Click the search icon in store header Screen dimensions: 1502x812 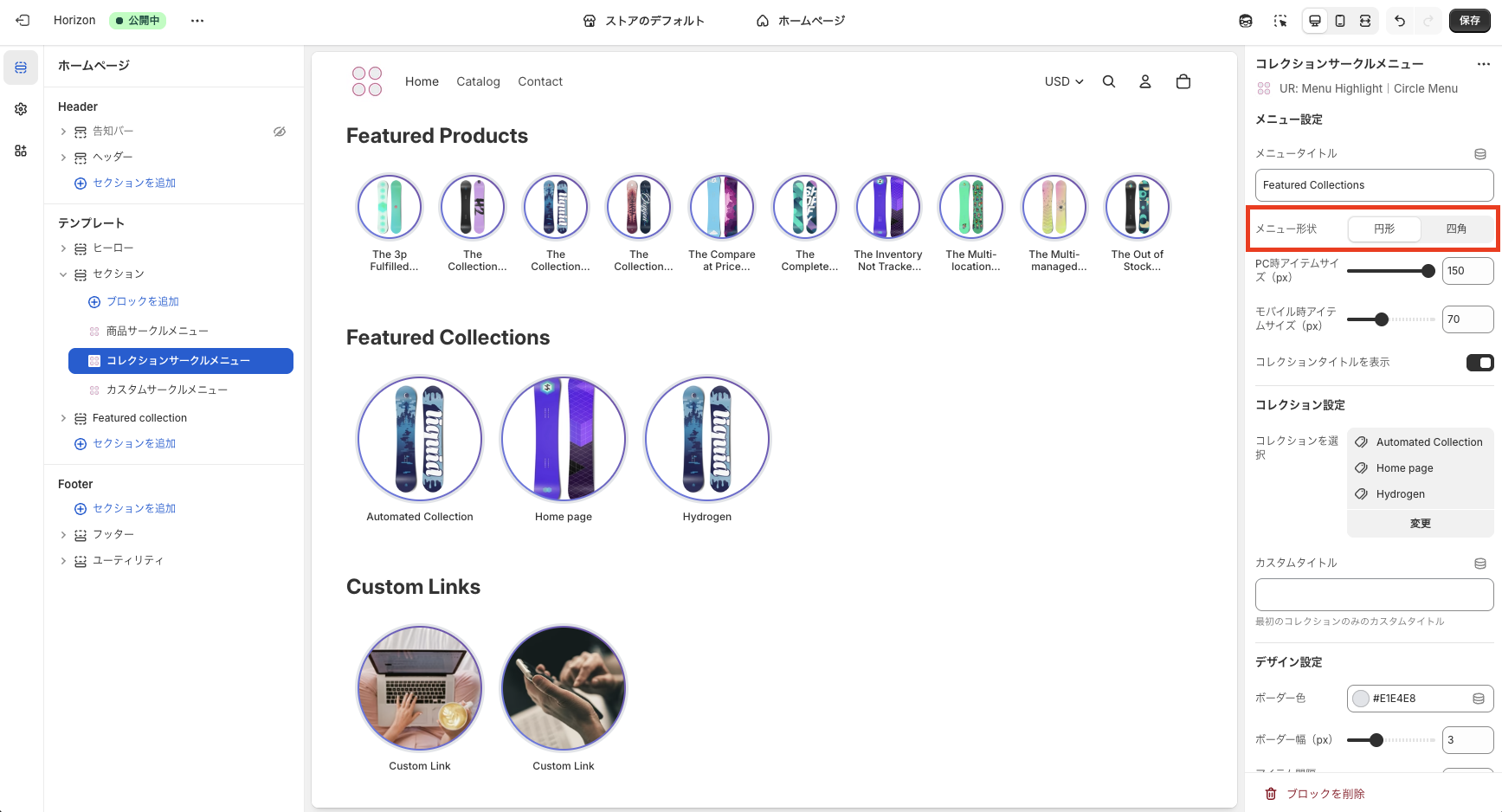[x=1109, y=81]
